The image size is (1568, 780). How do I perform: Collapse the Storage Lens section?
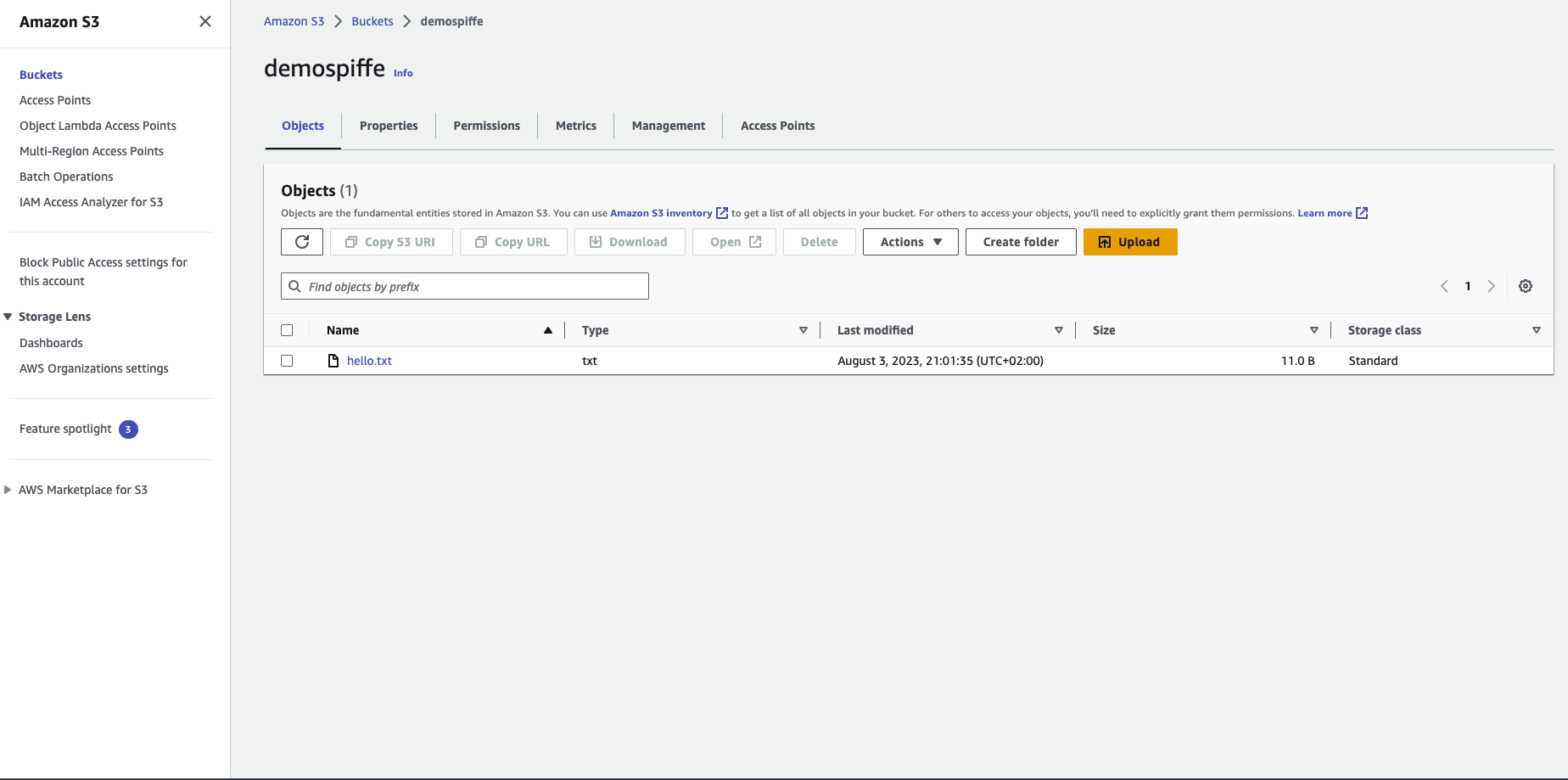pos(8,317)
